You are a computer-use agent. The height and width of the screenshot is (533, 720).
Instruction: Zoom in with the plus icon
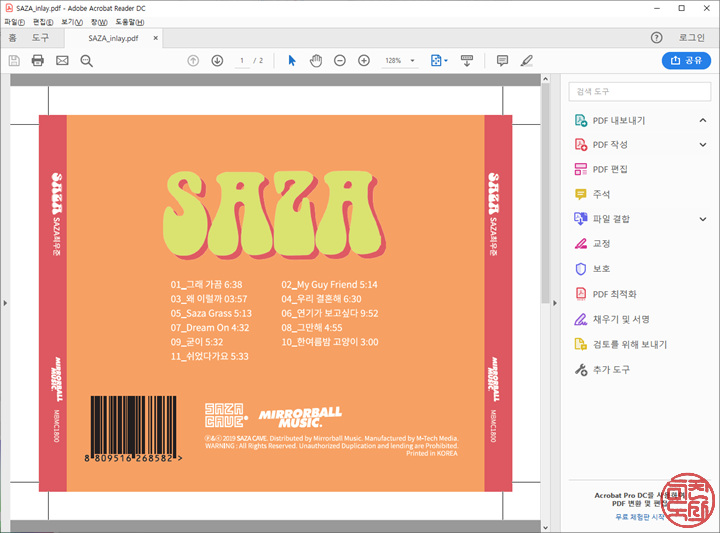pos(364,61)
